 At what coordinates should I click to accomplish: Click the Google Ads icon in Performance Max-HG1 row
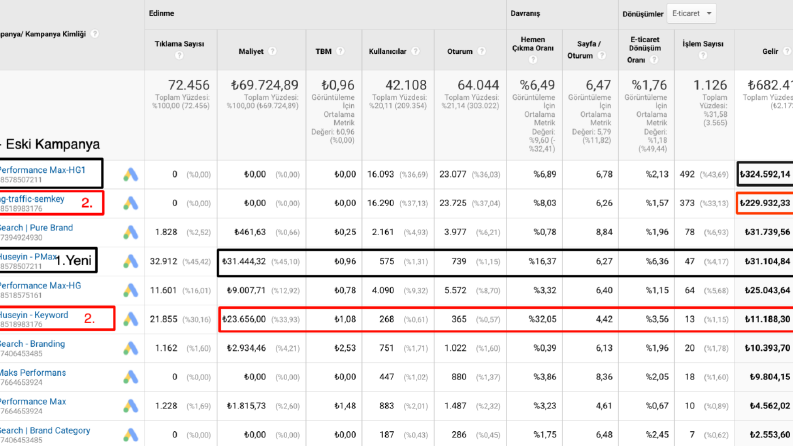point(130,174)
